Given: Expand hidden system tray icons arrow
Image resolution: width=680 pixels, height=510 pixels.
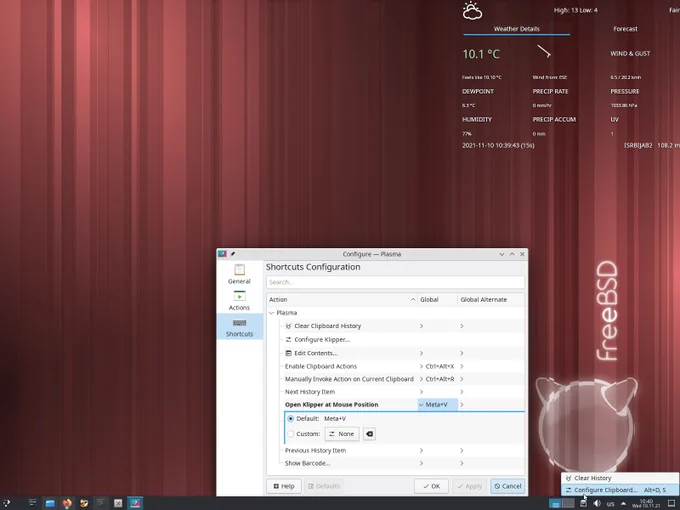Looking at the screenshot, I should 624,503.
